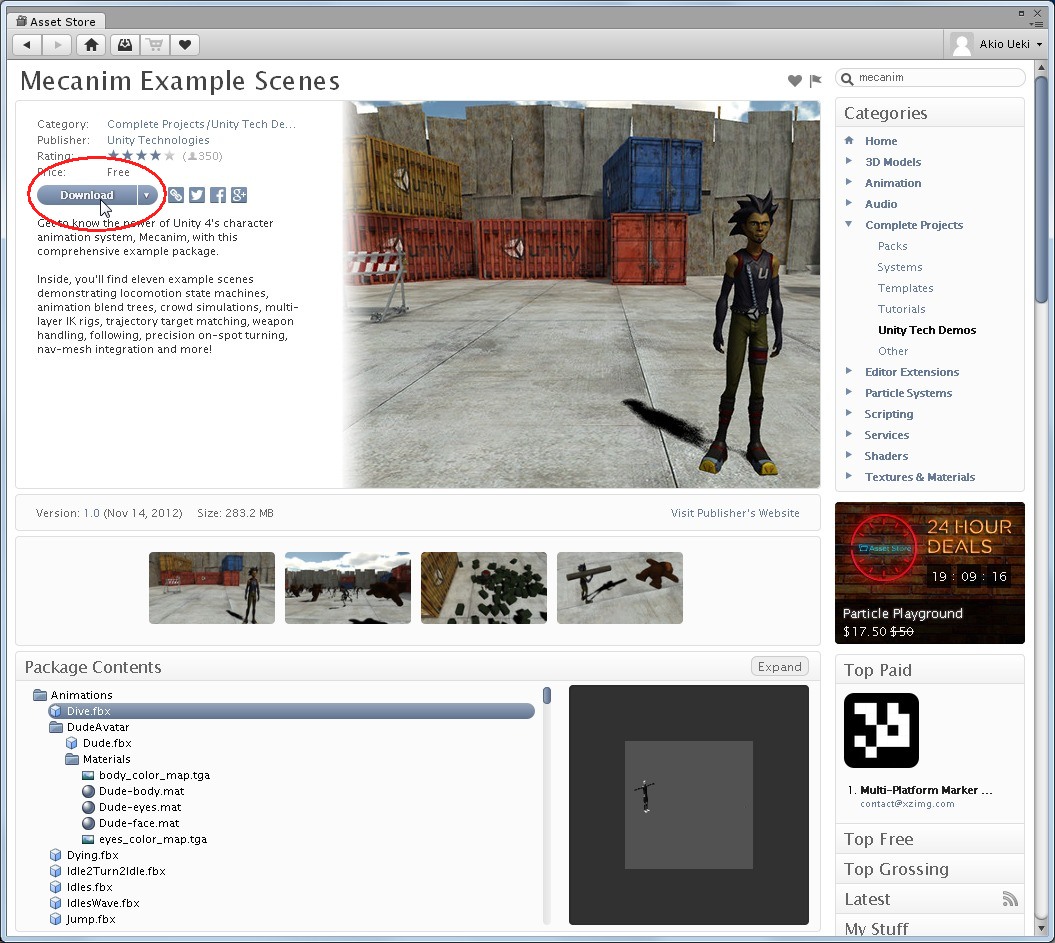Click the RSS feed icon beside Latest
This screenshot has height=943, width=1055.
pos(1010,899)
